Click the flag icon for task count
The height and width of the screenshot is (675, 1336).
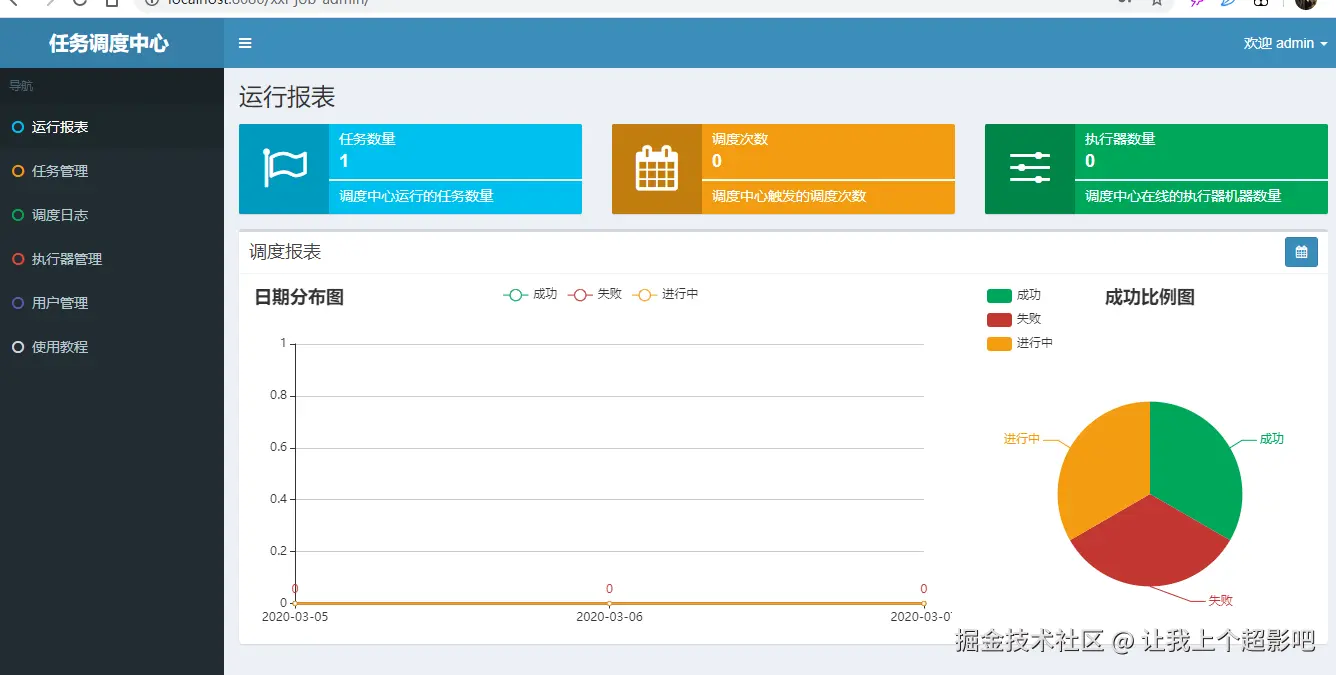pyautogui.click(x=284, y=168)
